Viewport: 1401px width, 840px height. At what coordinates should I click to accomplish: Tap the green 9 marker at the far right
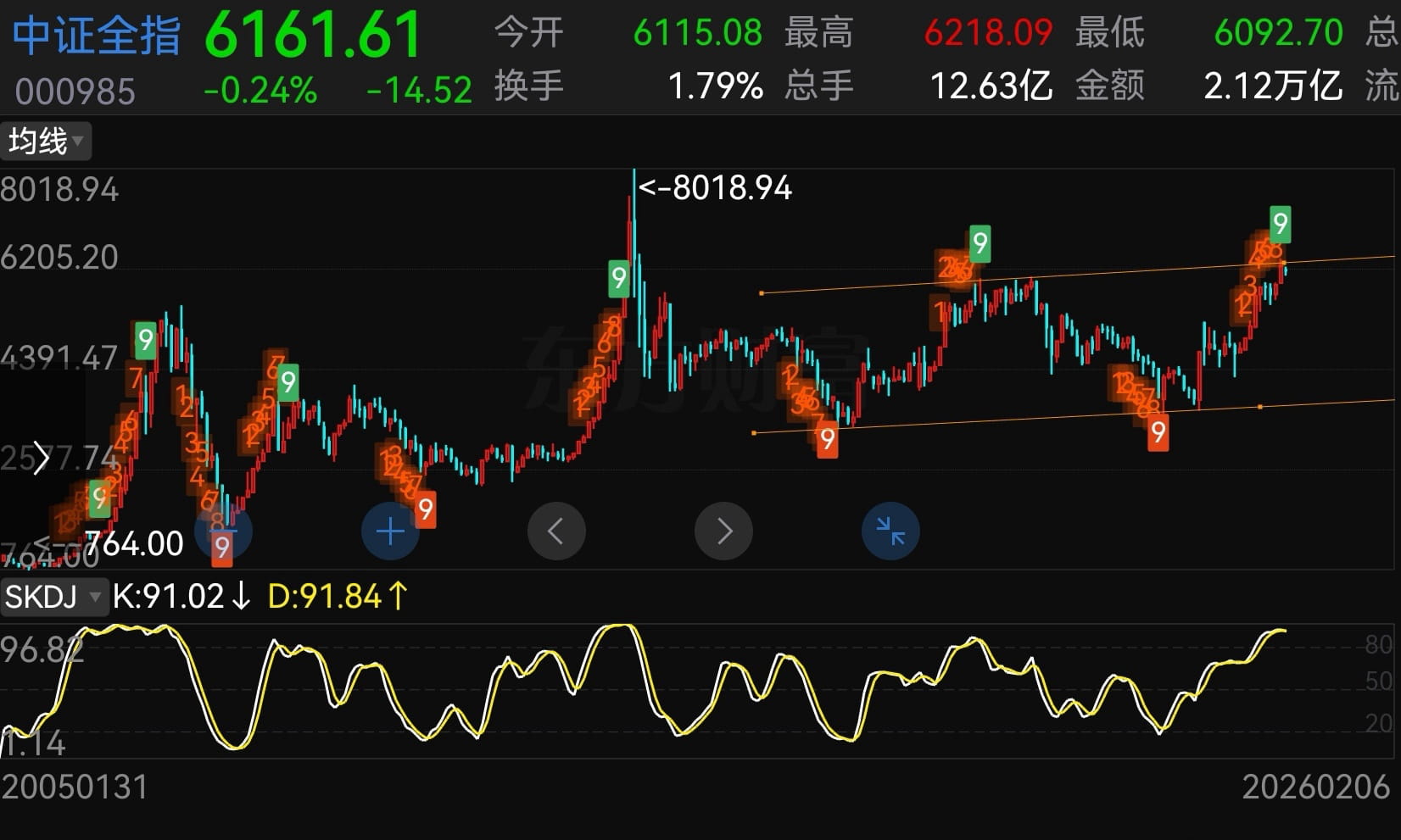pyautogui.click(x=1281, y=223)
